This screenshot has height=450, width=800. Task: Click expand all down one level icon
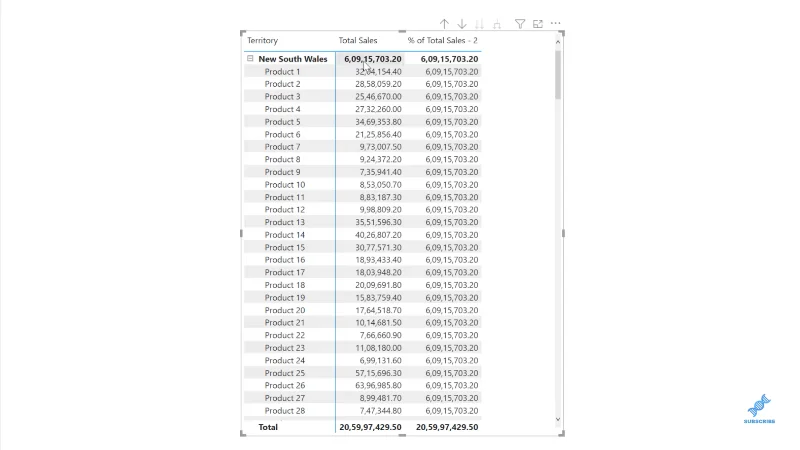click(497, 24)
